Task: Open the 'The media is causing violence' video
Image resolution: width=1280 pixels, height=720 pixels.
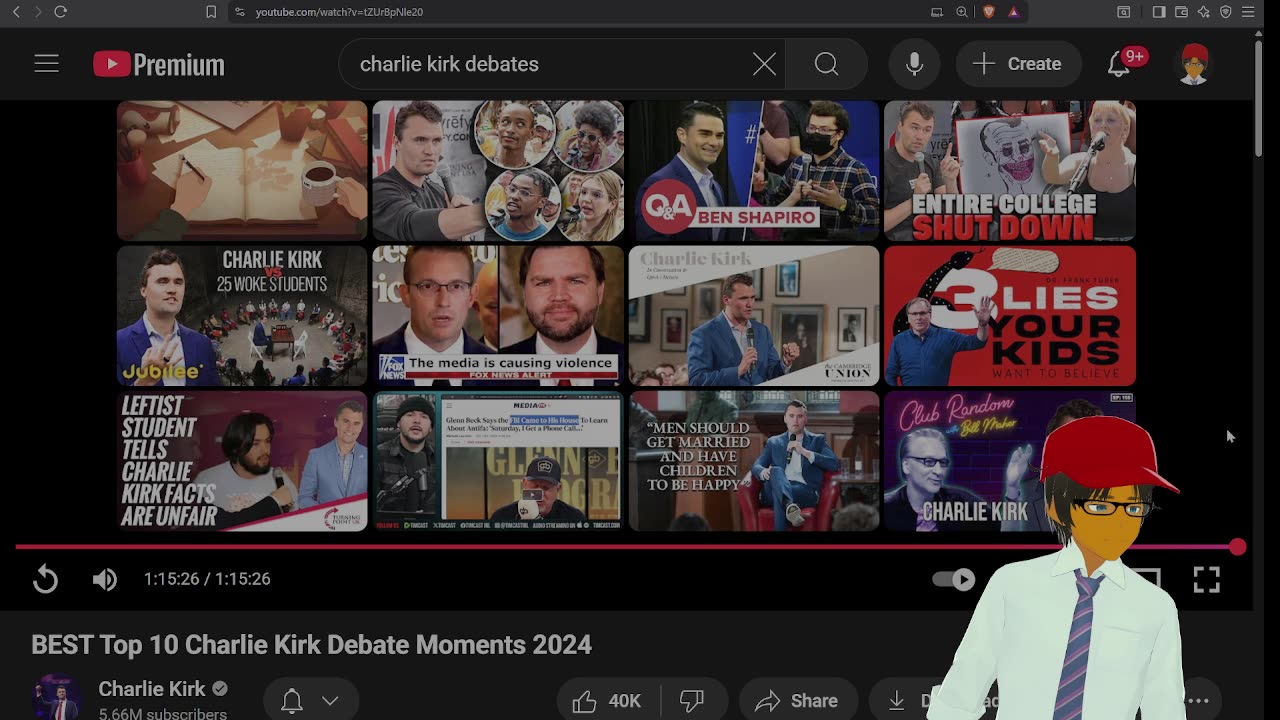Action: tap(498, 316)
